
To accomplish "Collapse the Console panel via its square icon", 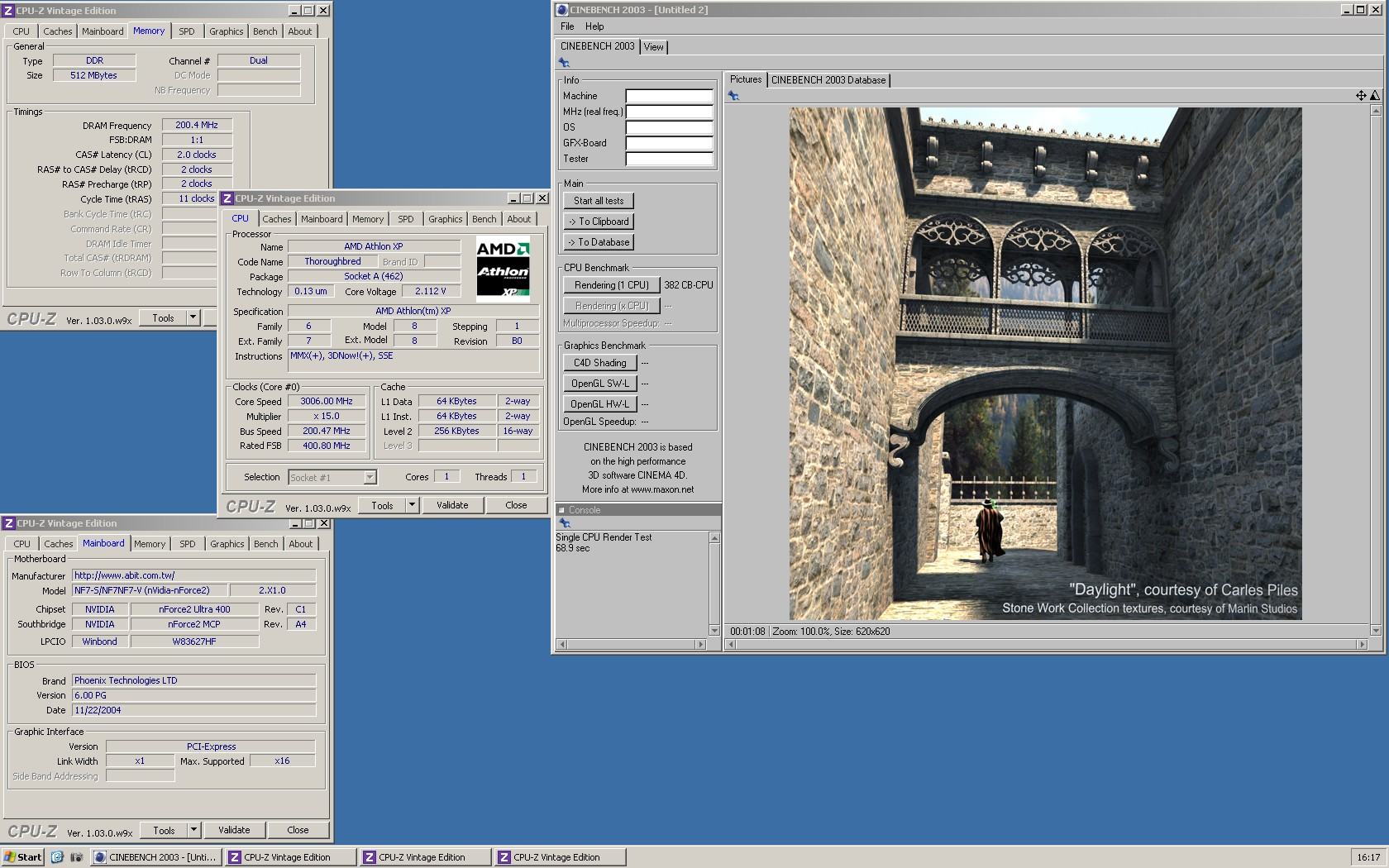I will (x=562, y=510).
